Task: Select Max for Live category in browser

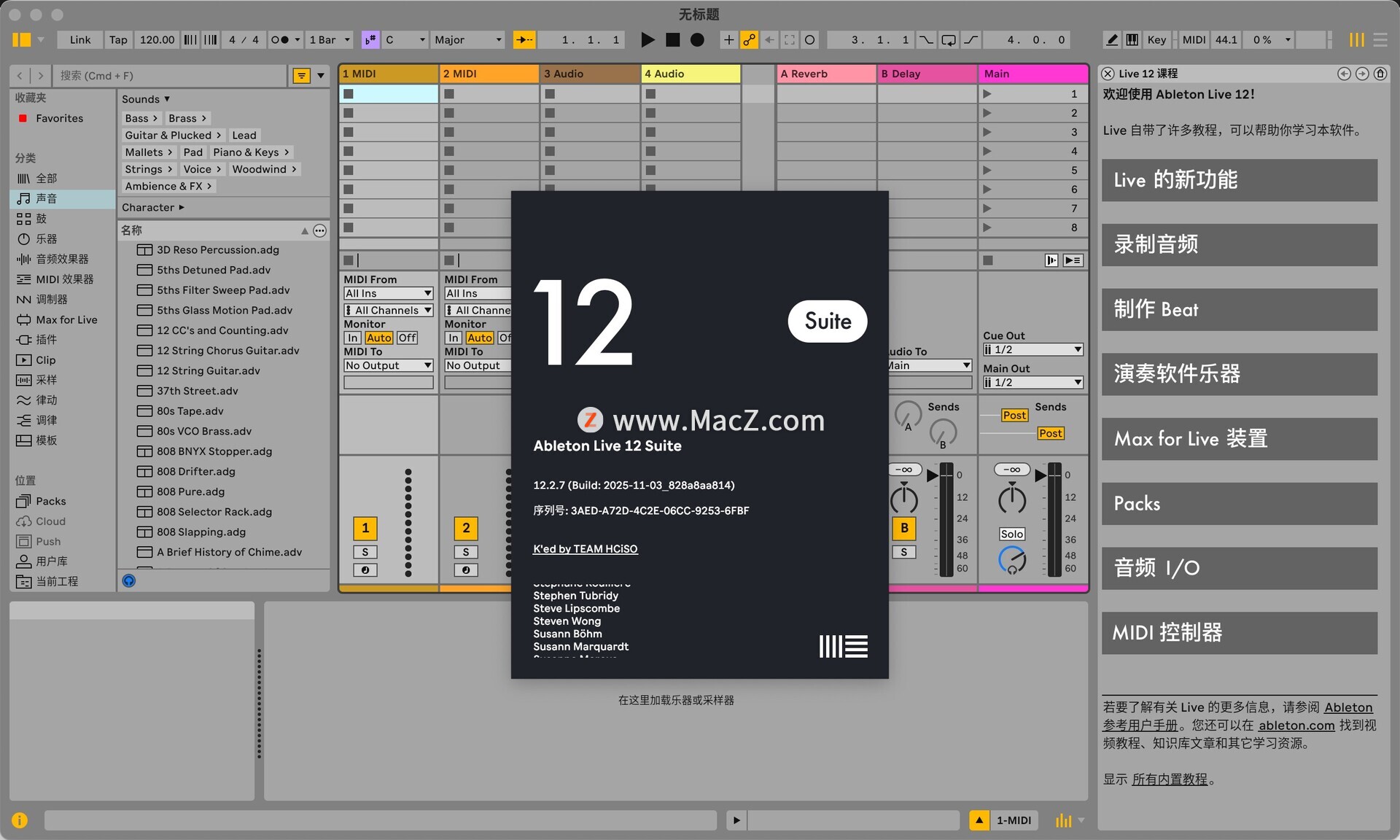Action: click(66, 319)
